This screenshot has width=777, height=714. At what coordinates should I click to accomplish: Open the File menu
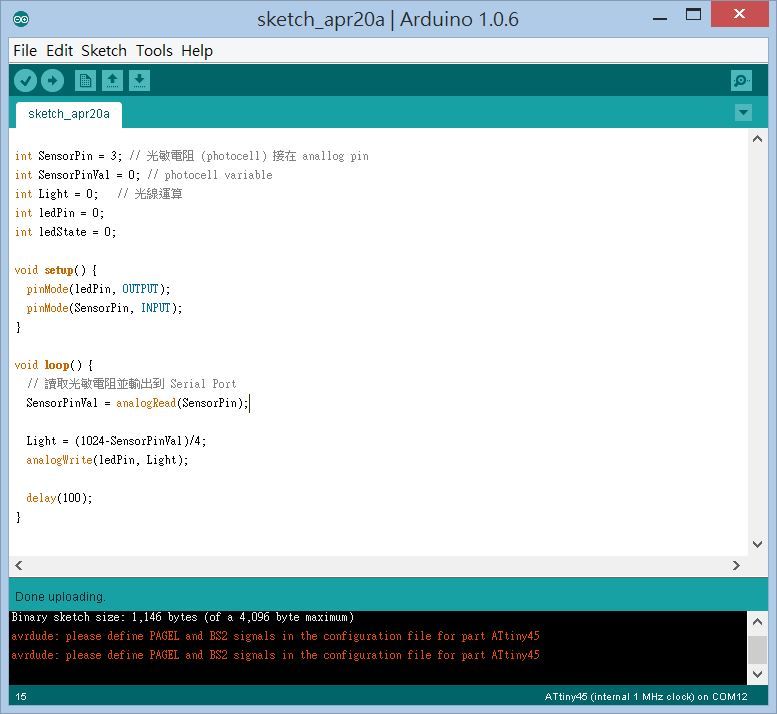(x=25, y=51)
